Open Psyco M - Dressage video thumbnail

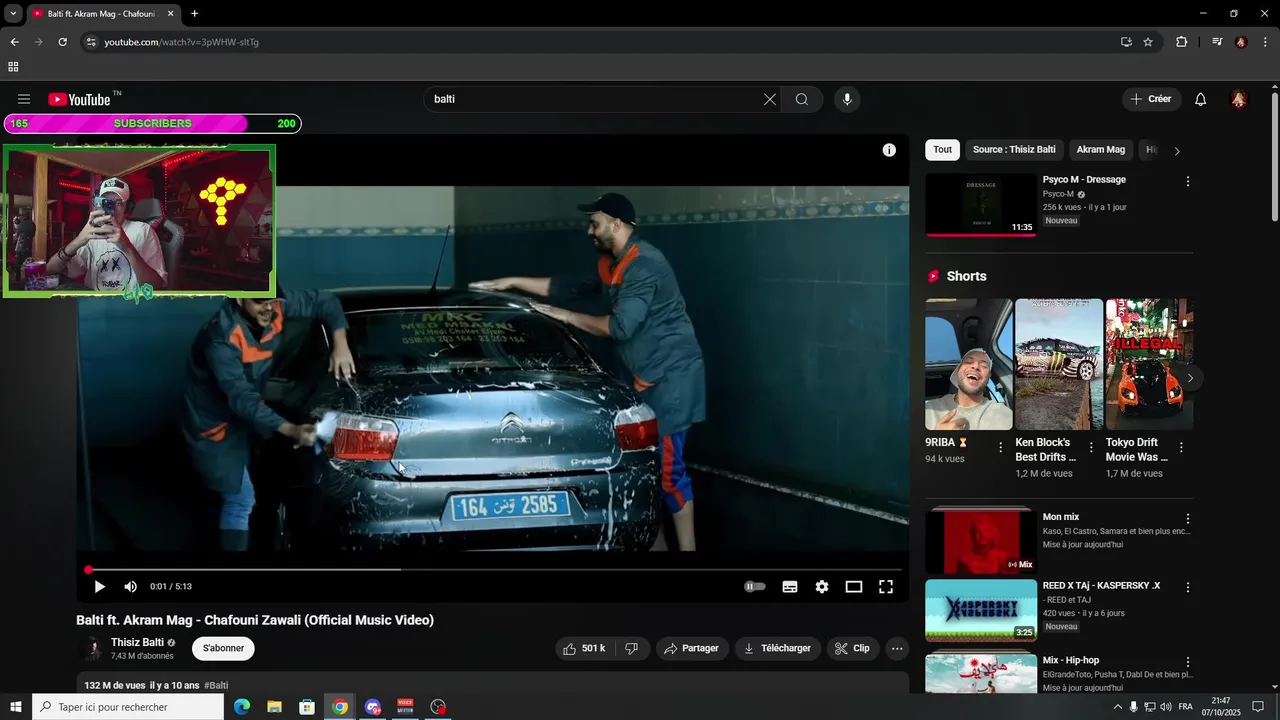pyautogui.click(x=981, y=205)
